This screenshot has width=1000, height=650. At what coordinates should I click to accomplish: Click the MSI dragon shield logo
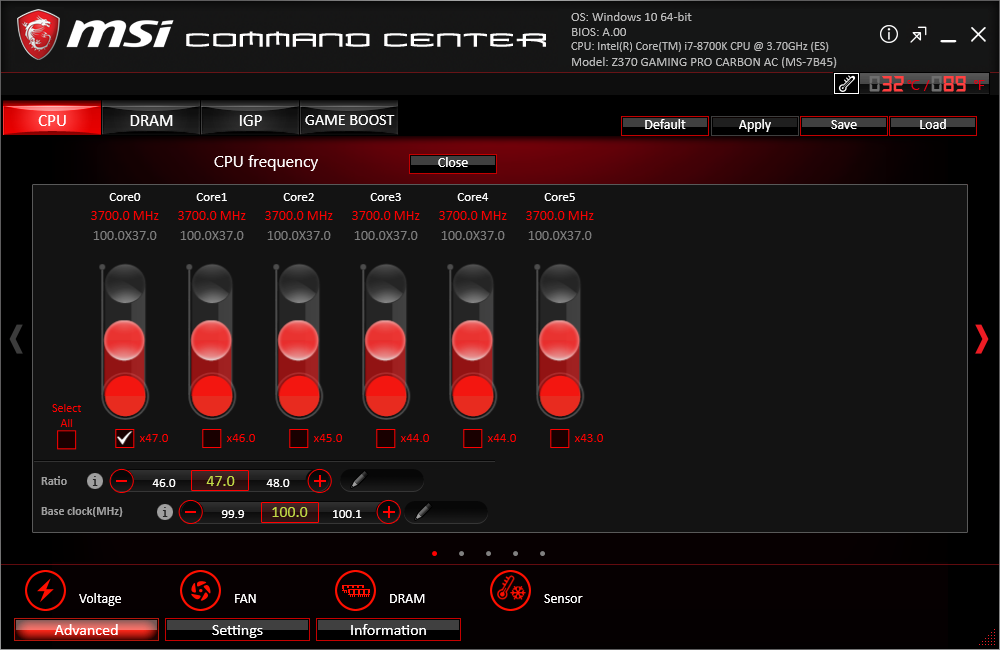point(38,35)
